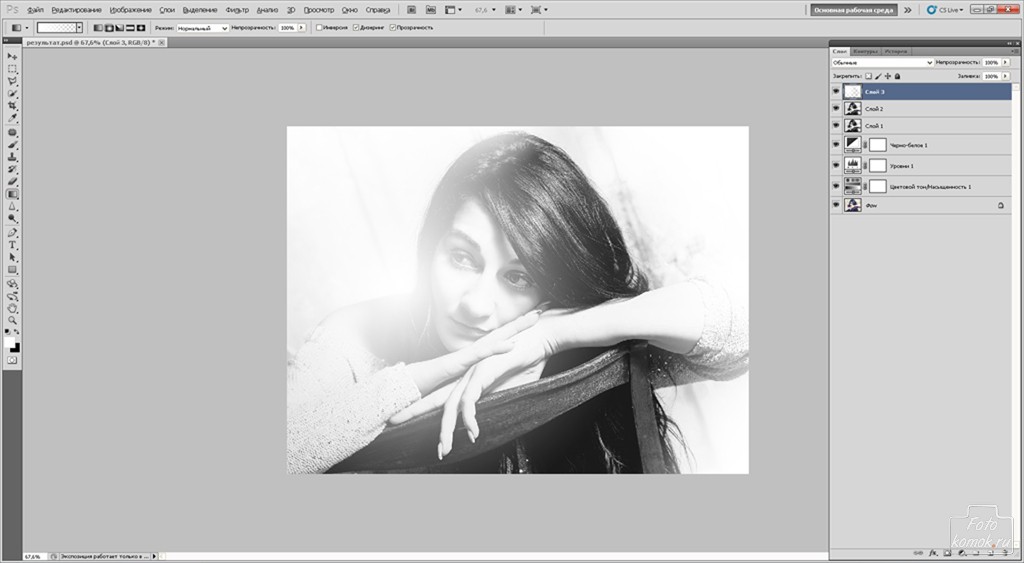Select the Crop tool
Screen dimensions: 1024x563
12,106
